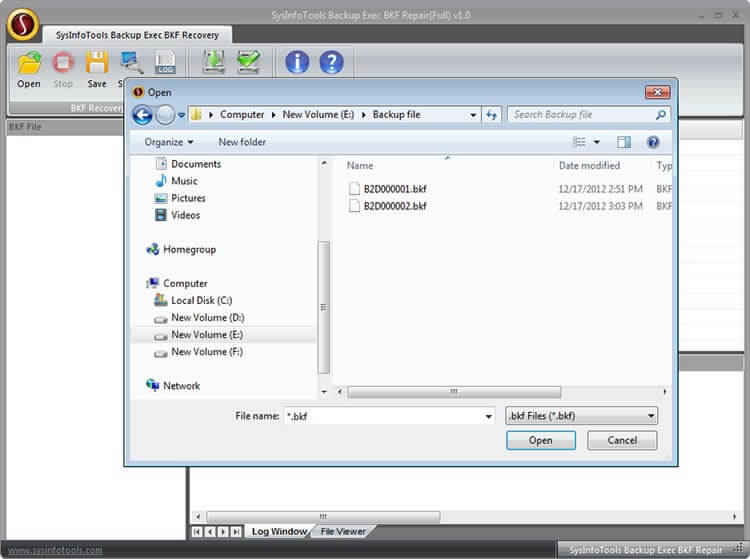Sort files by the Name column header
The image size is (750, 559).
pyautogui.click(x=360, y=165)
